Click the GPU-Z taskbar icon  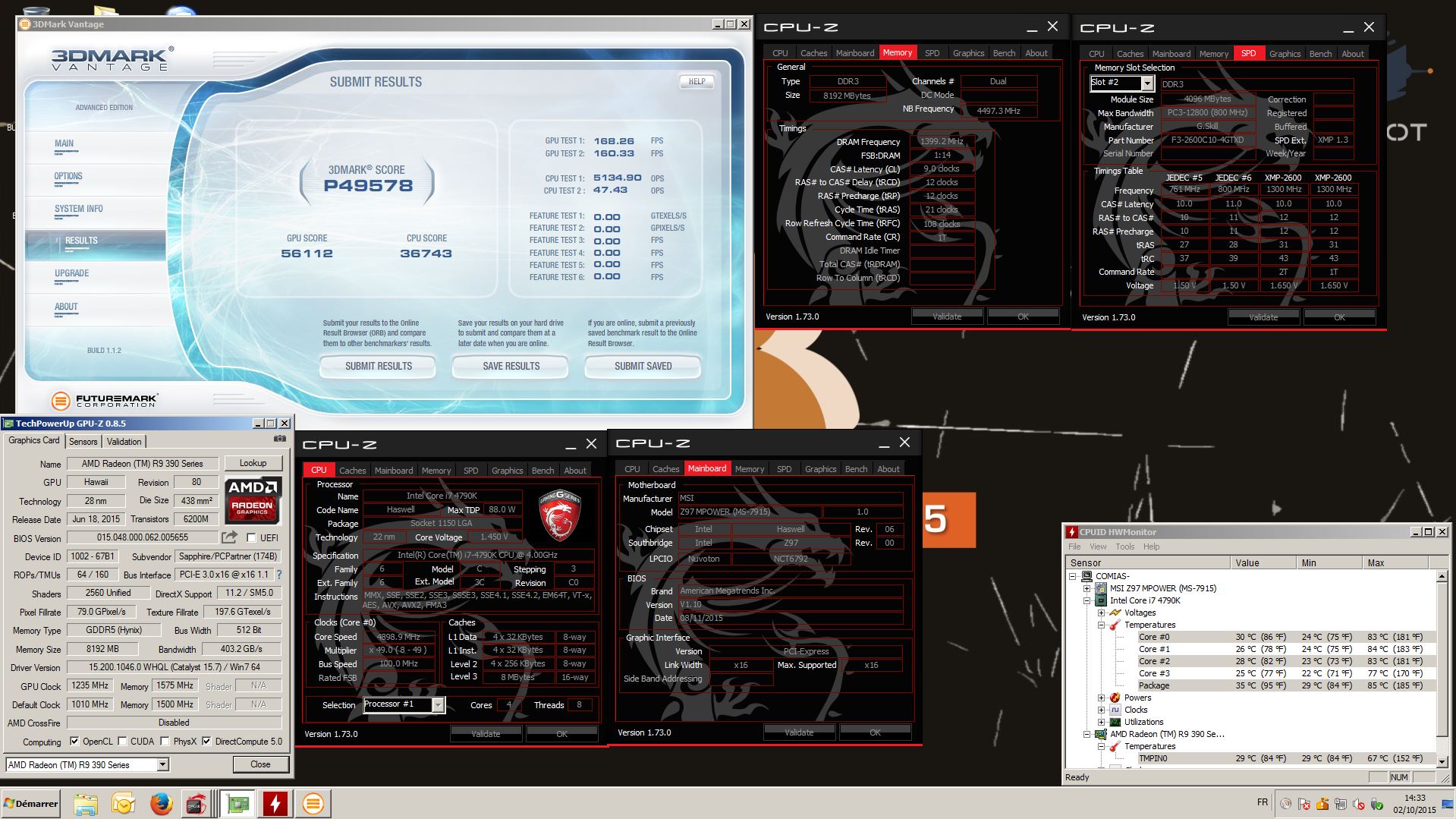[238, 804]
